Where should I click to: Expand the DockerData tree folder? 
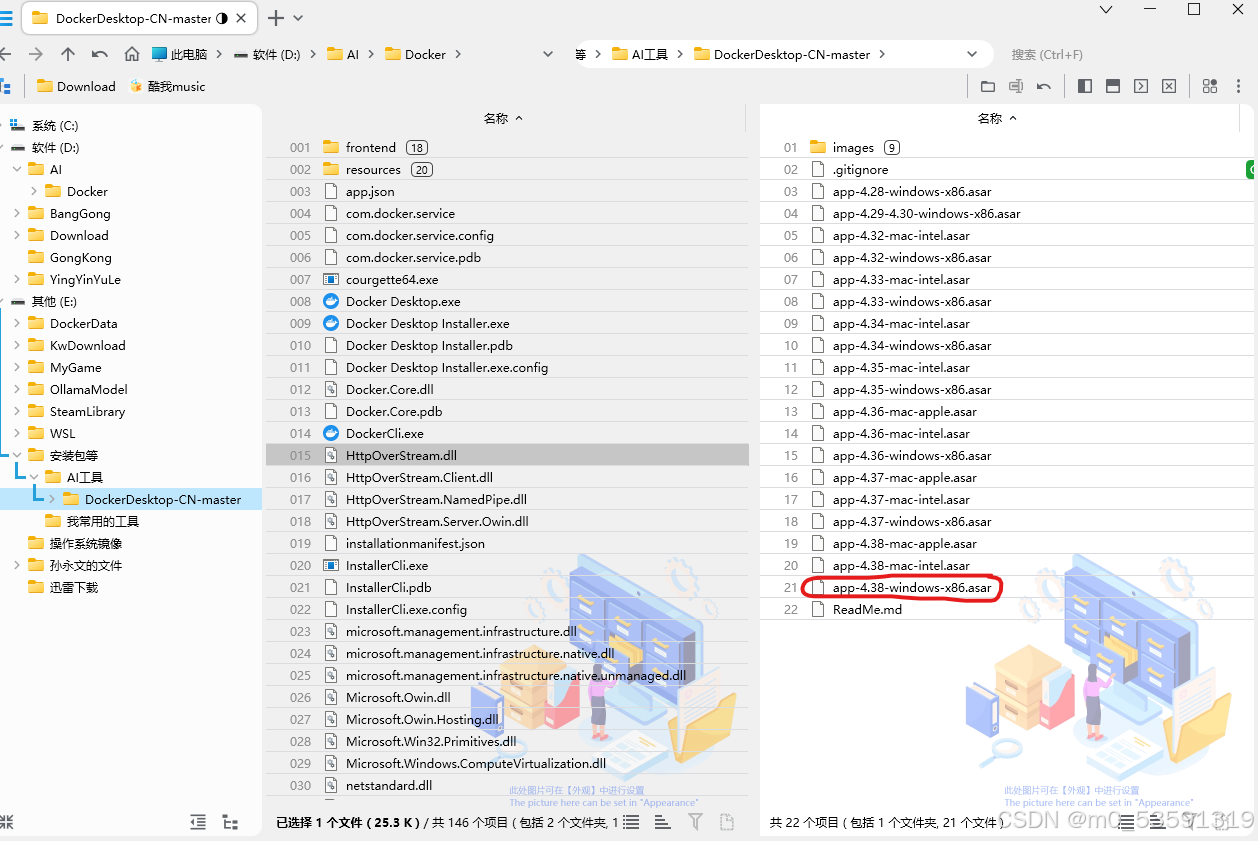(x=17, y=323)
